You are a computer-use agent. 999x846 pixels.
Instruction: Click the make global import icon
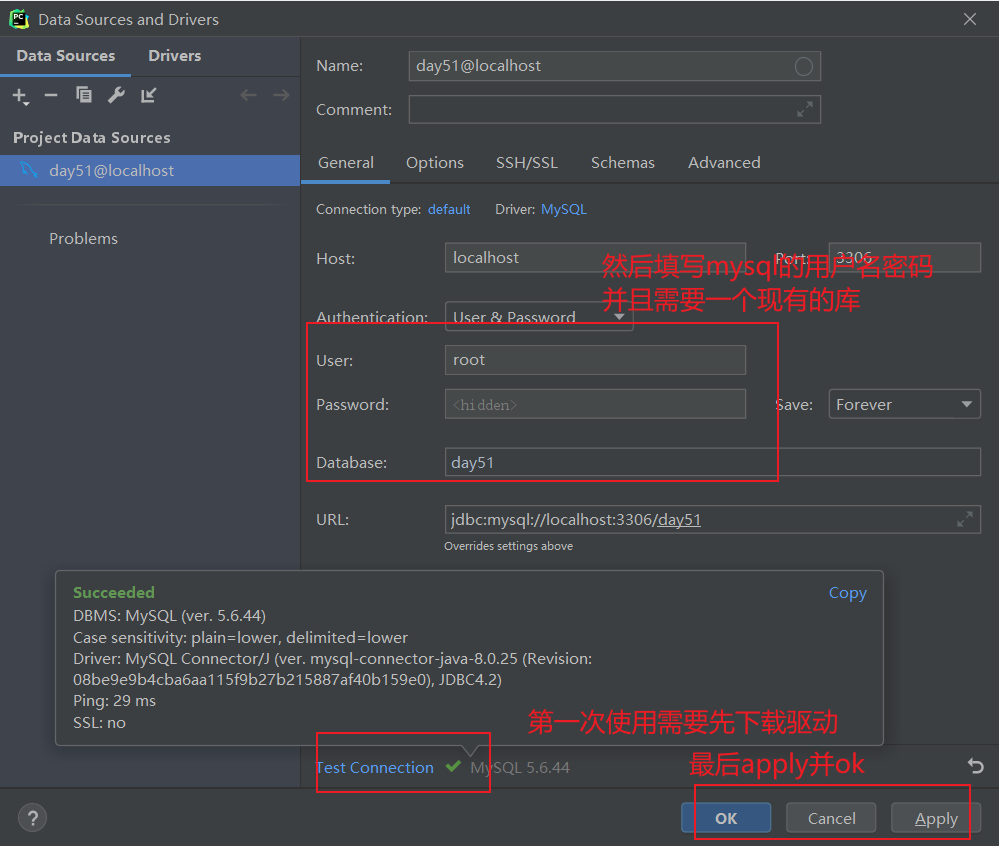pos(148,96)
